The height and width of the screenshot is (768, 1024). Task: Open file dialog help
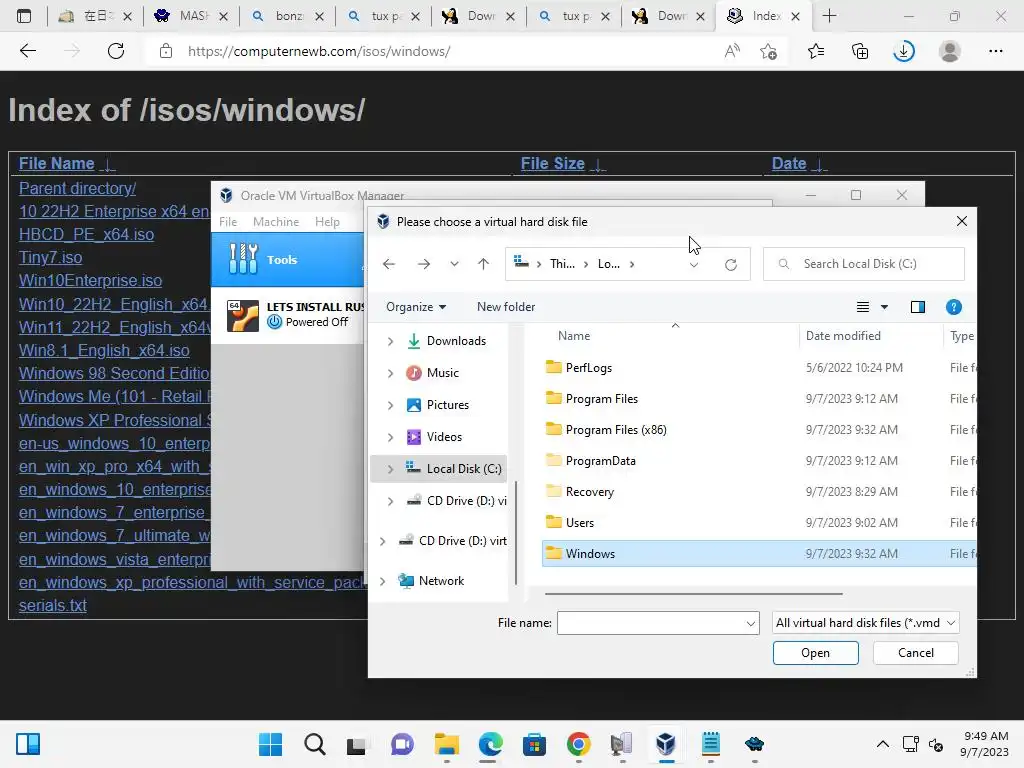pos(953,307)
